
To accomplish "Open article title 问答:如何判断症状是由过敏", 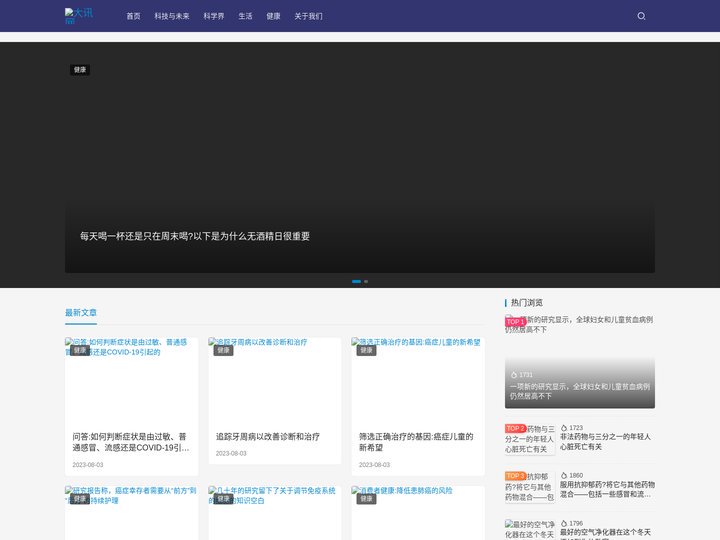I will 131,442.
